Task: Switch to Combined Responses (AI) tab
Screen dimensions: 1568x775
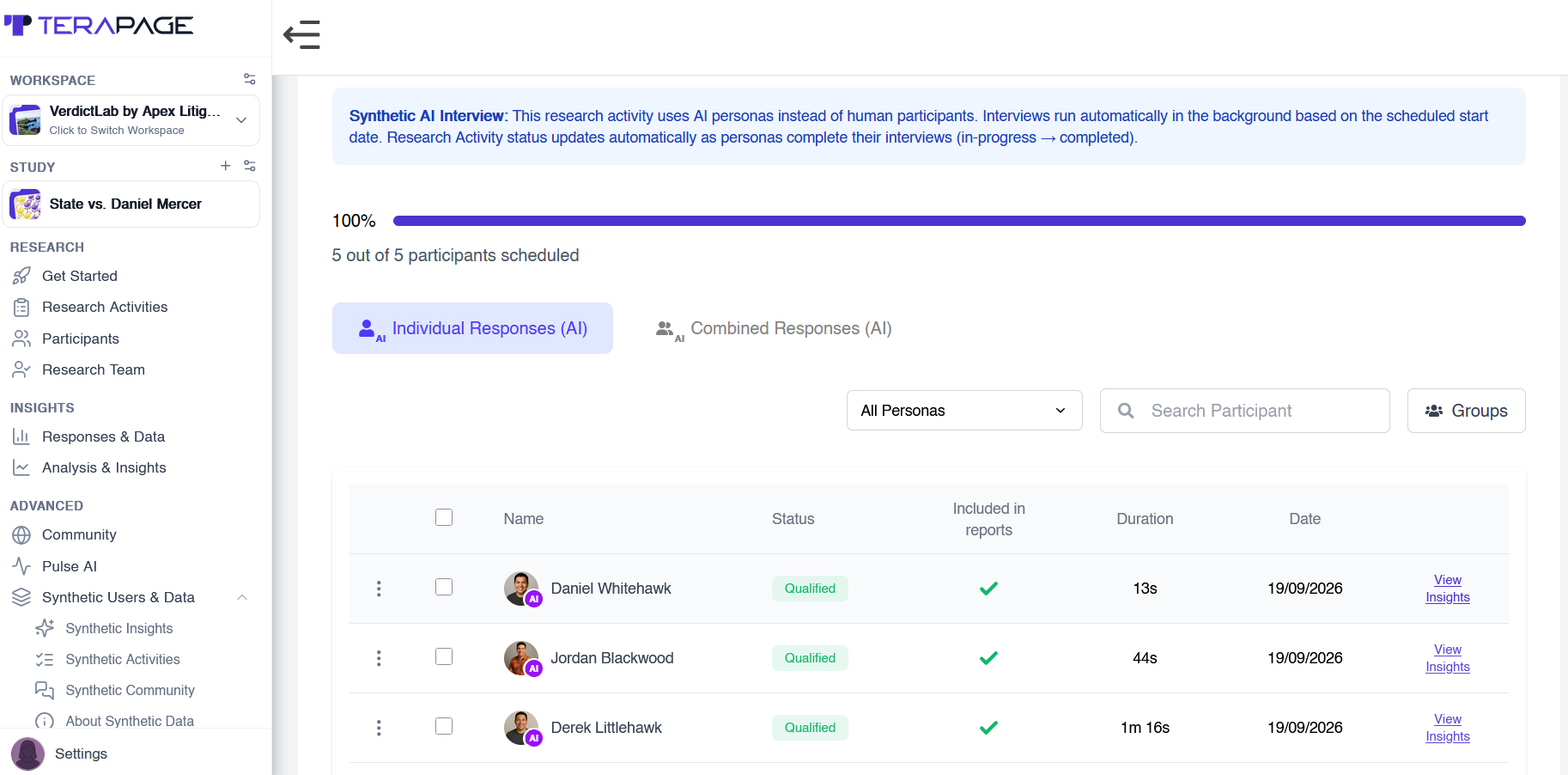Action: (774, 328)
